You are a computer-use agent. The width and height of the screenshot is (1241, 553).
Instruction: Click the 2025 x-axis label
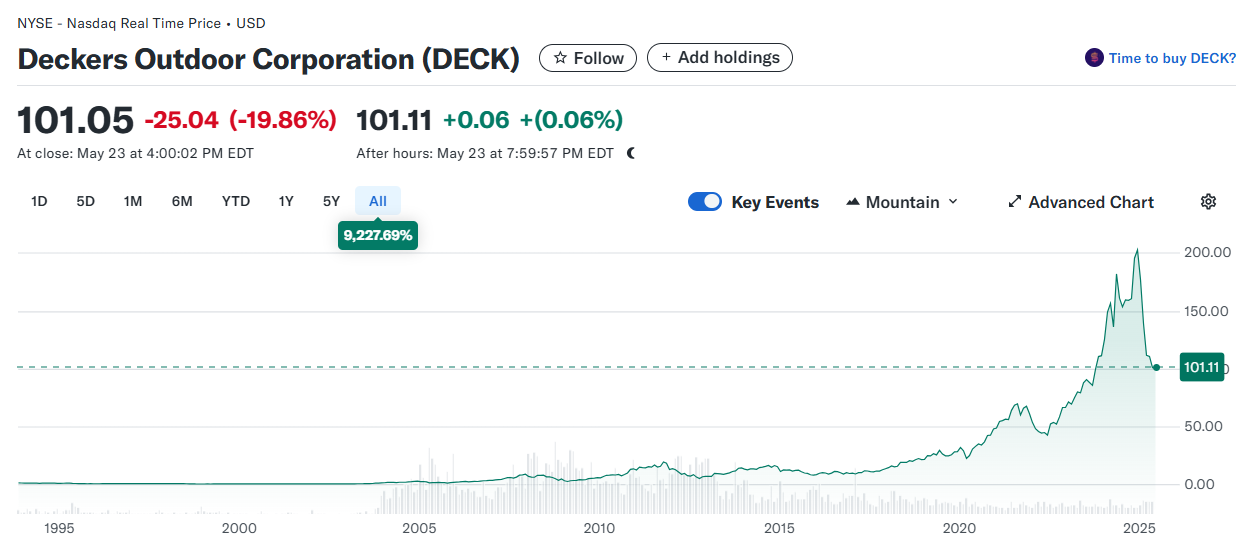(x=1139, y=528)
